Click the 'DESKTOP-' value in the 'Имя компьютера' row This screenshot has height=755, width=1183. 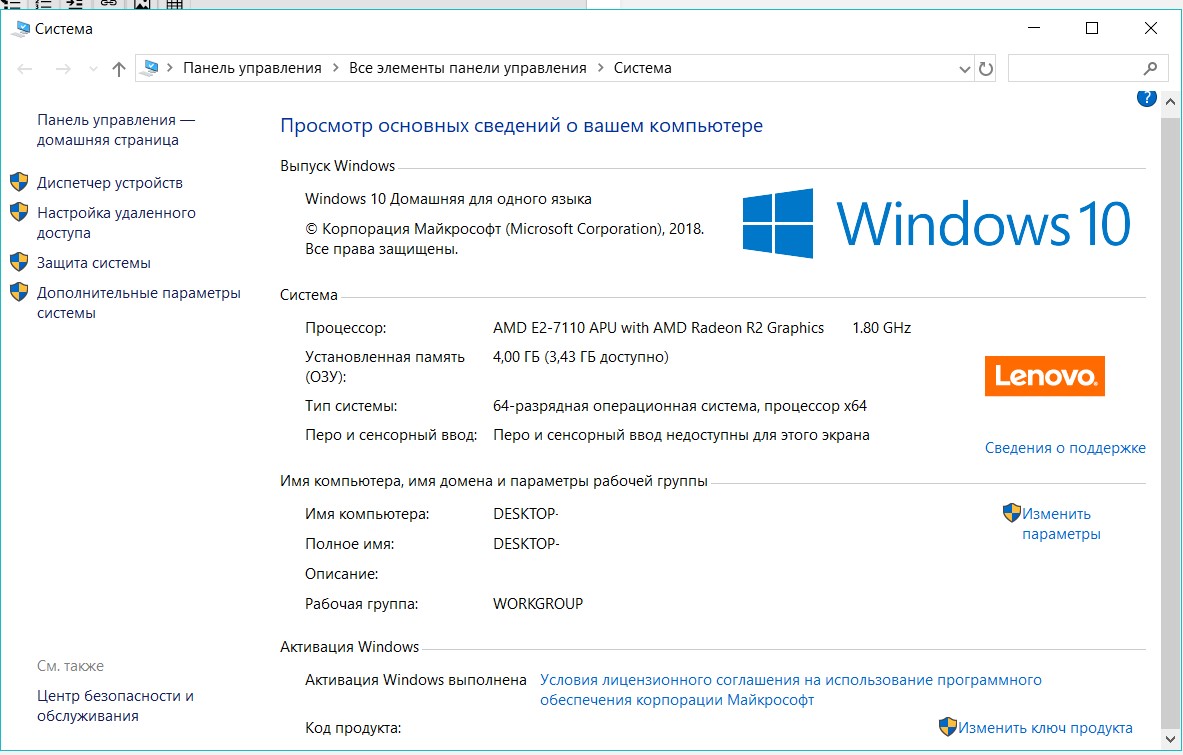(525, 513)
